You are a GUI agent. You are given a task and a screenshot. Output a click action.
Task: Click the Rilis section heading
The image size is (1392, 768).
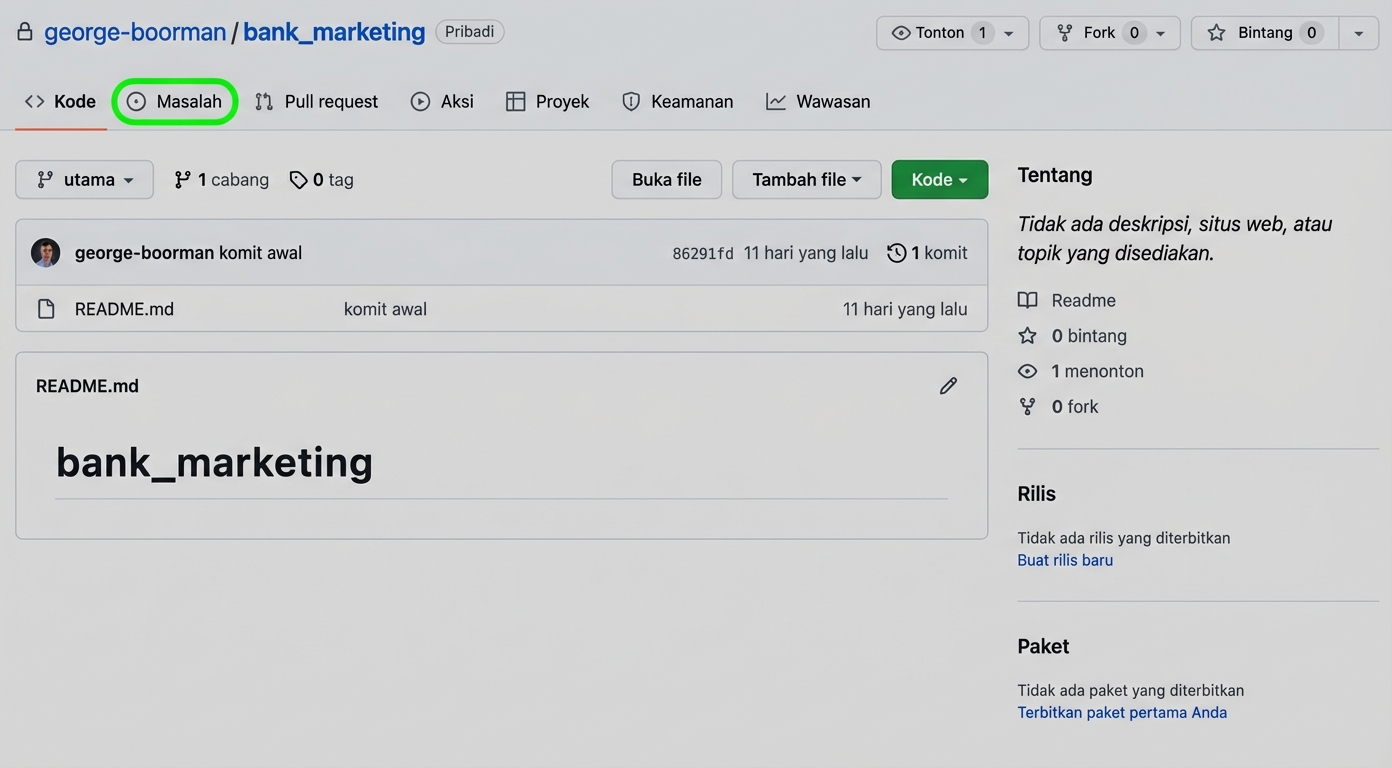click(x=1036, y=494)
